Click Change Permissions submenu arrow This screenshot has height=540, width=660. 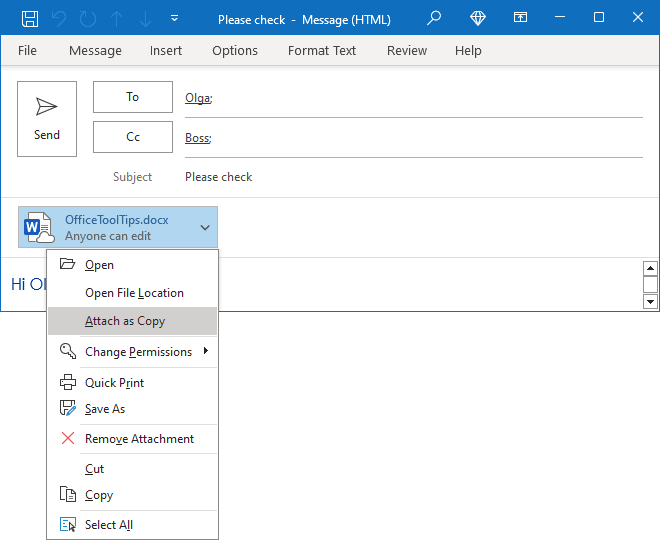[x=206, y=351]
